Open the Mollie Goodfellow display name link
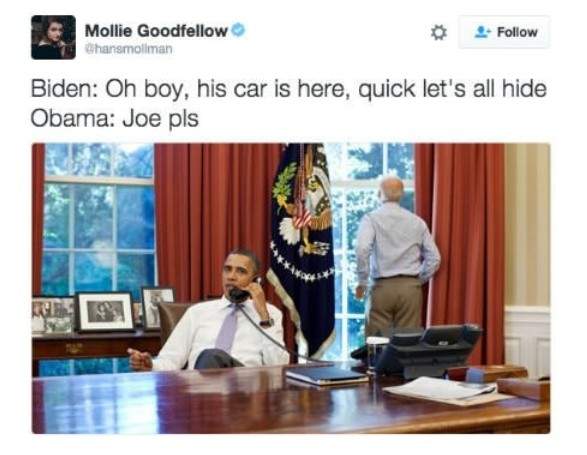Viewport: 587px width, 455px height. (156, 31)
